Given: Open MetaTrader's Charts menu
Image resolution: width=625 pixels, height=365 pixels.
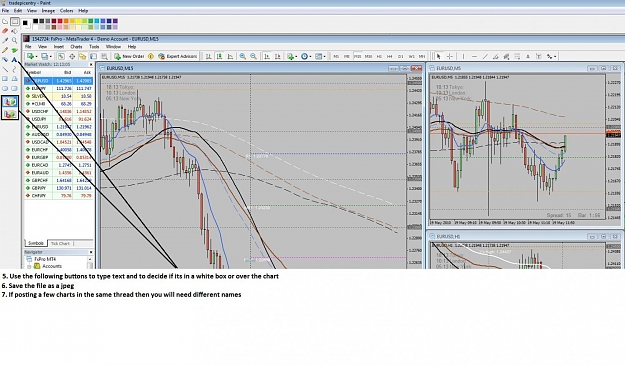Looking at the screenshot, I should click(76, 47).
